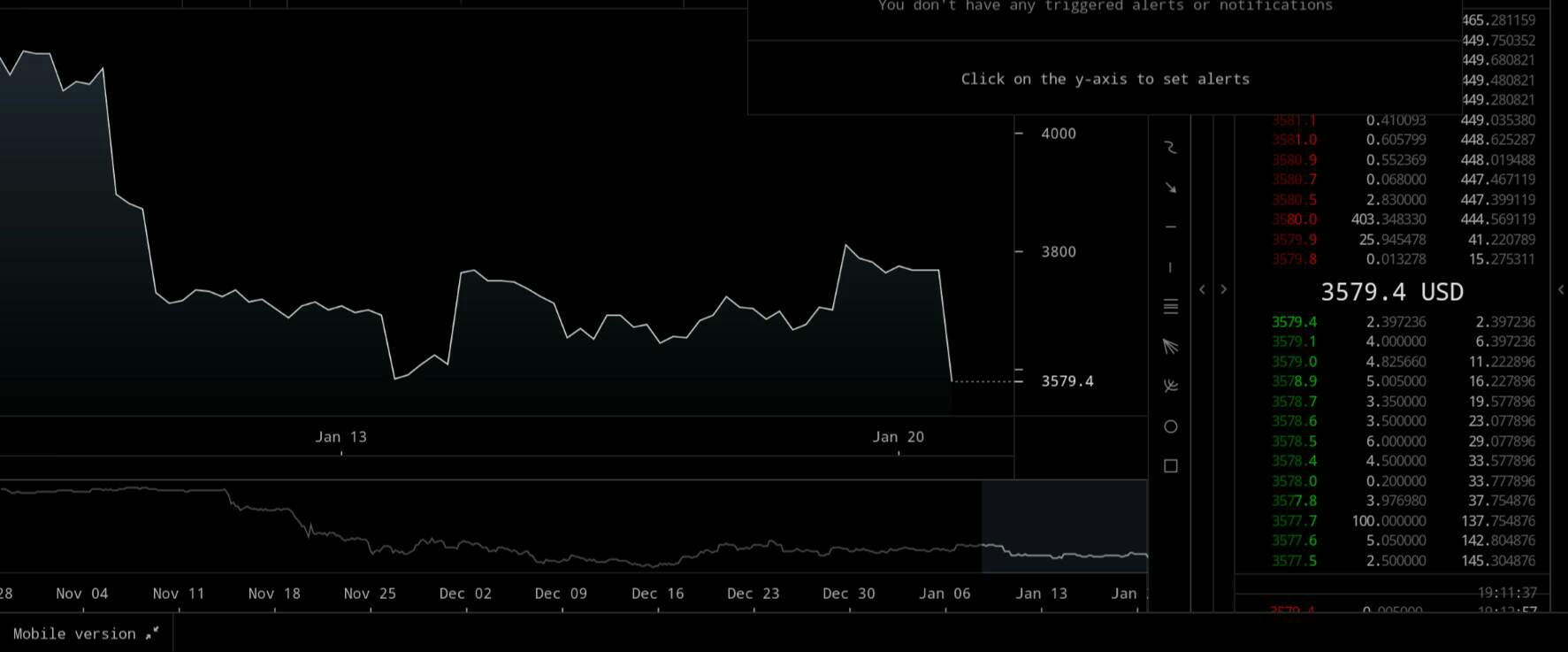
Task: Select the fan lines drawing tool
Action: point(1170,347)
